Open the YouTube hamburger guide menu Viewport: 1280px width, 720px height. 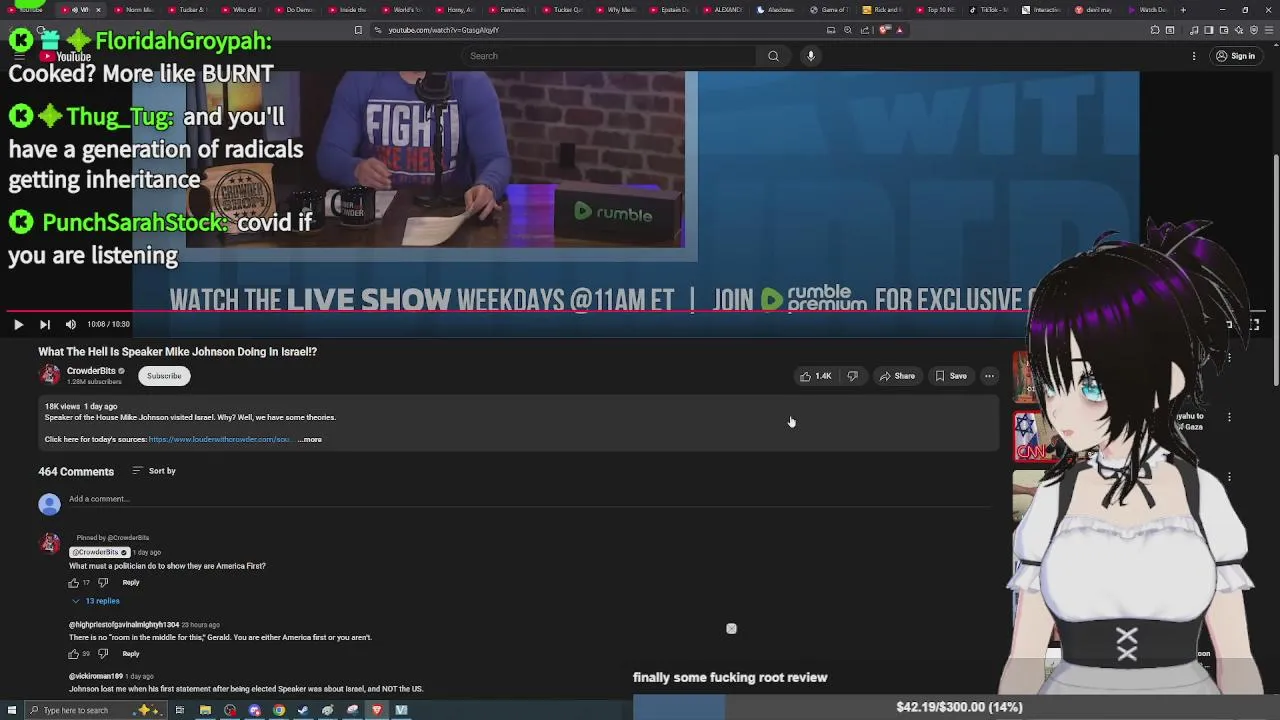[x=18, y=56]
